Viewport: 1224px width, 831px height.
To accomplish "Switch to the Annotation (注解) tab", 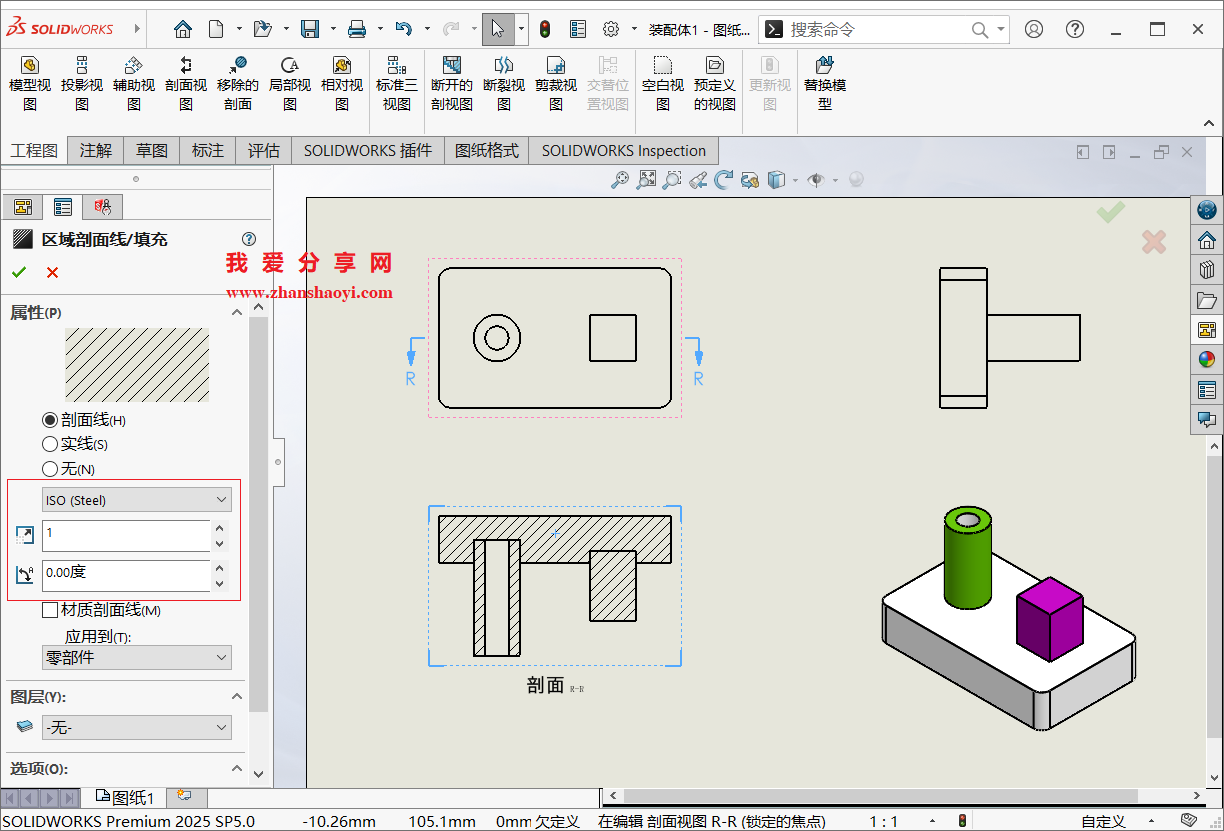I will coord(96,151).
